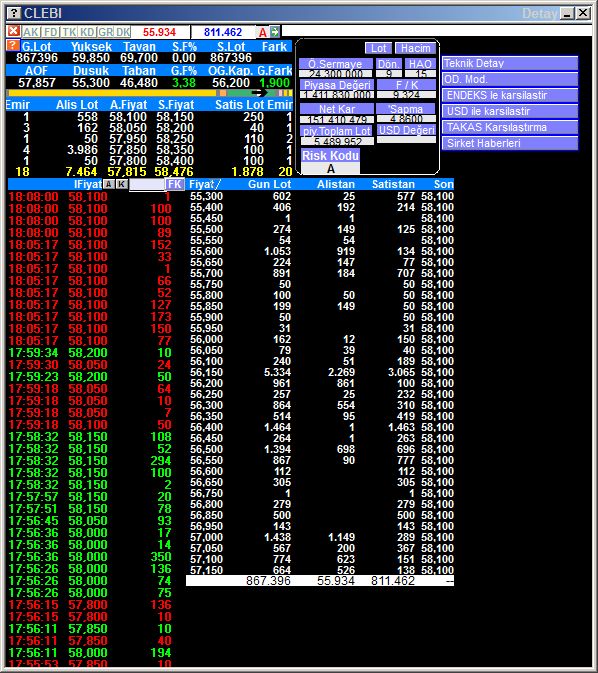Click ENDEKS ile karsilastir button
Image resolution: width=598 pixels, height=673 pixels.
coord(510,95)
